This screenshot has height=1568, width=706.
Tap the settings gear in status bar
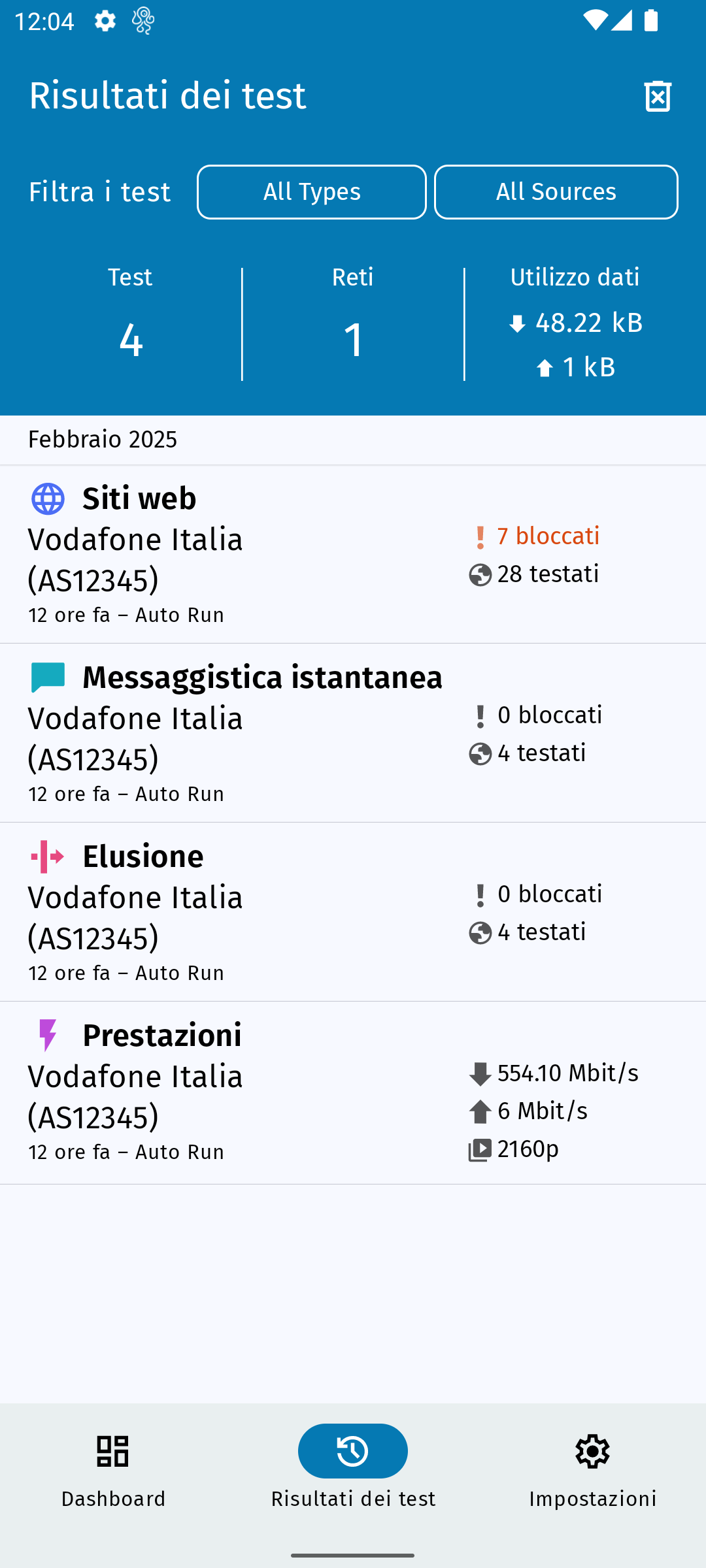point(105,21)
